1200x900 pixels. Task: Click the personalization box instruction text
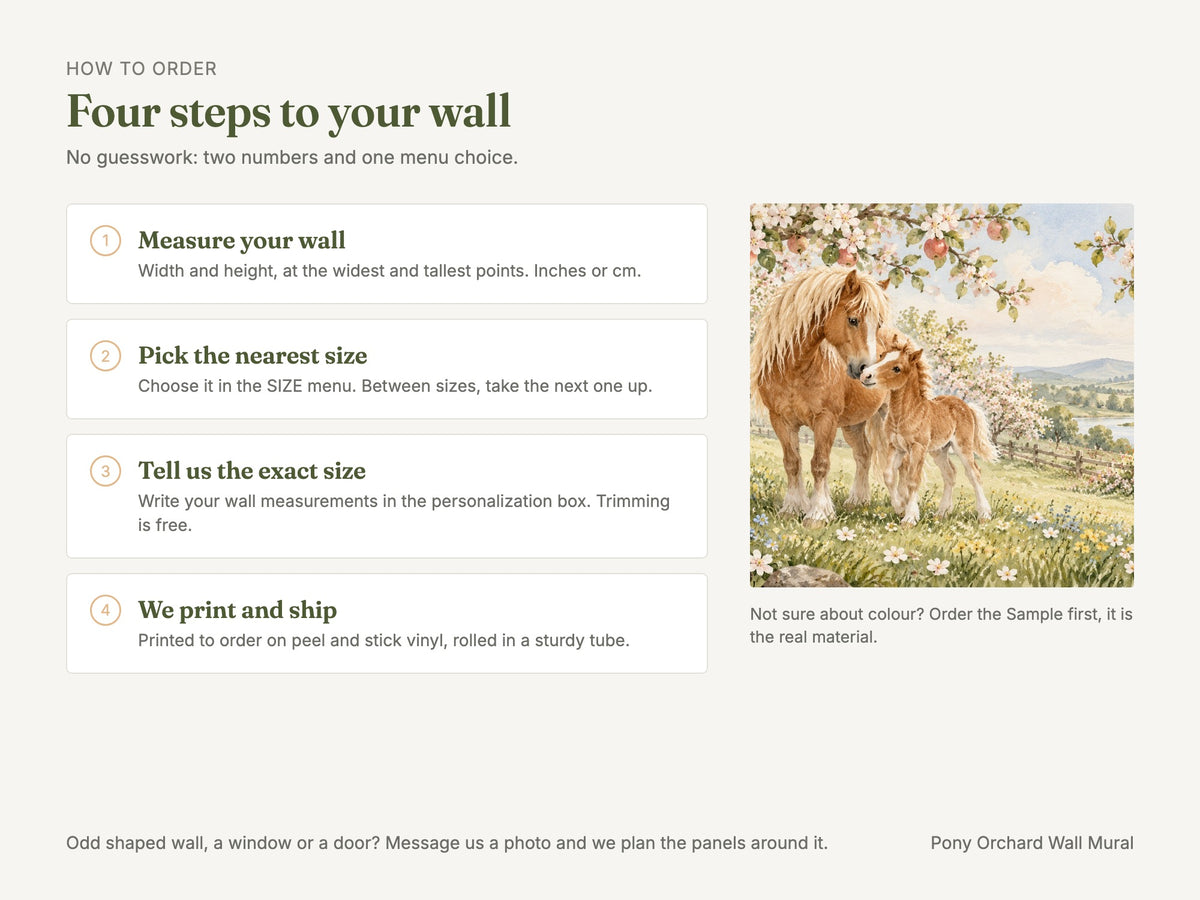point(404,513)
